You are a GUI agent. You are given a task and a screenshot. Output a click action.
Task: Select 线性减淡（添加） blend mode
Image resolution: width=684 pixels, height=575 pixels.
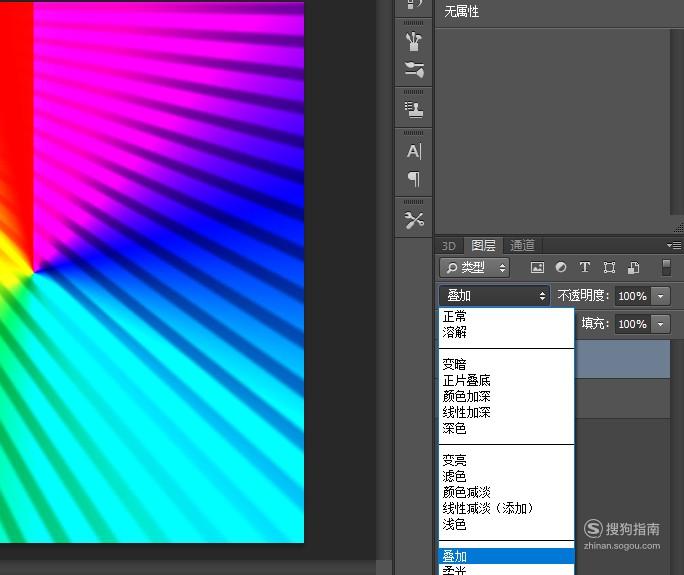[506, 508]
